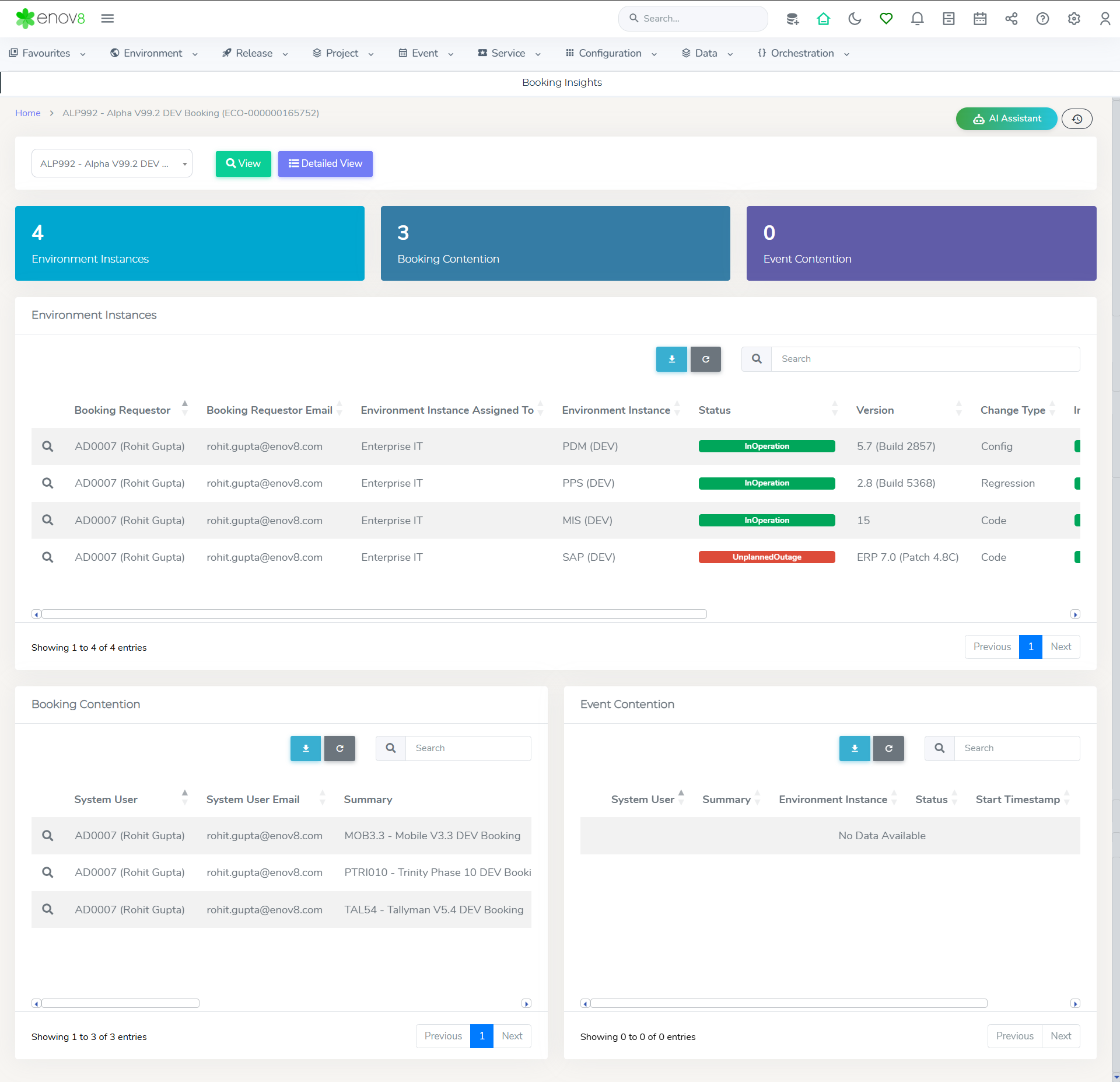Open the Release menu
1120x1082 pixels.
pyautogui.click(x=254, y=53)
